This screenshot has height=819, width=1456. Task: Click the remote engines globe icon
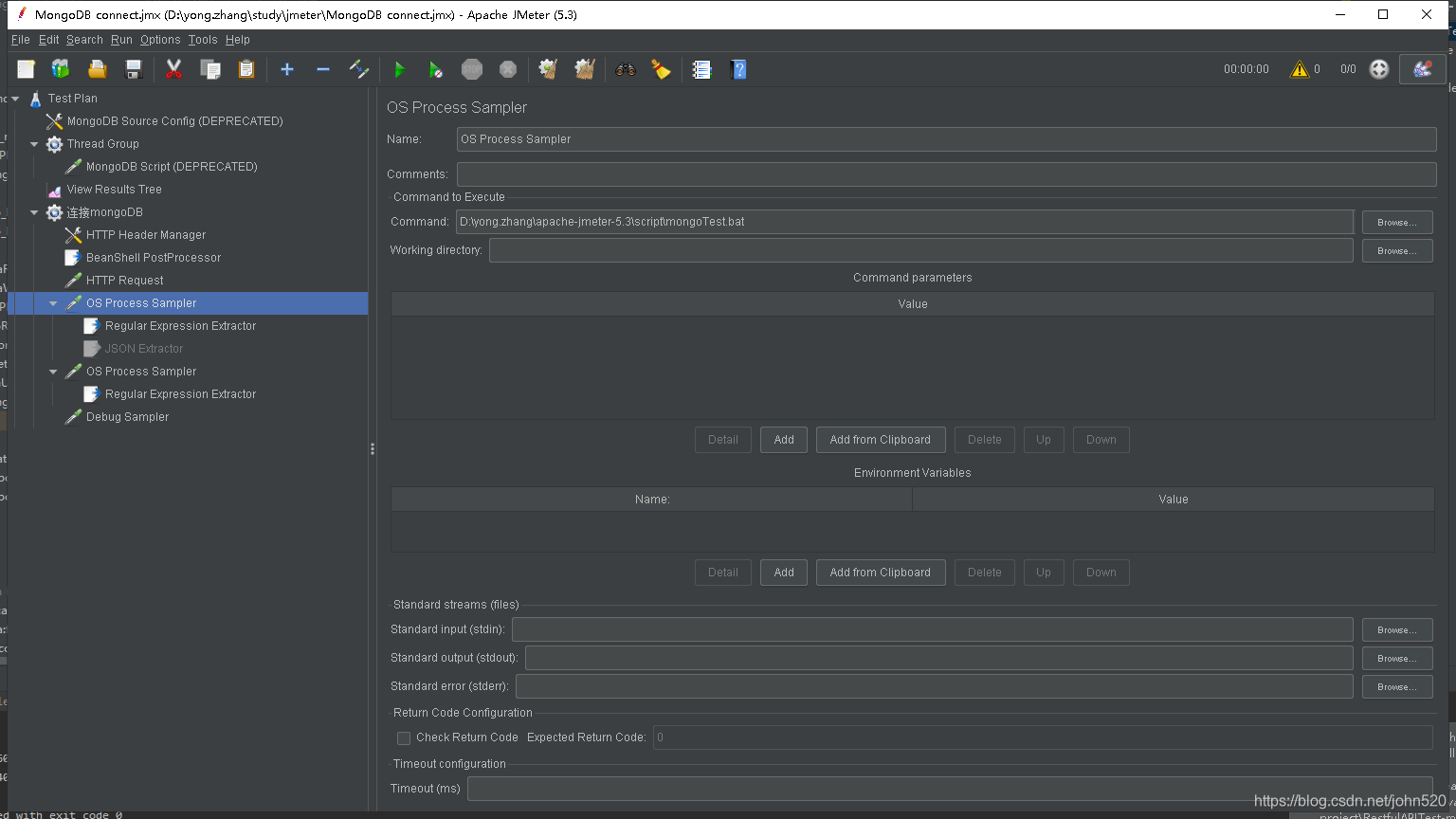(1379, 69)
